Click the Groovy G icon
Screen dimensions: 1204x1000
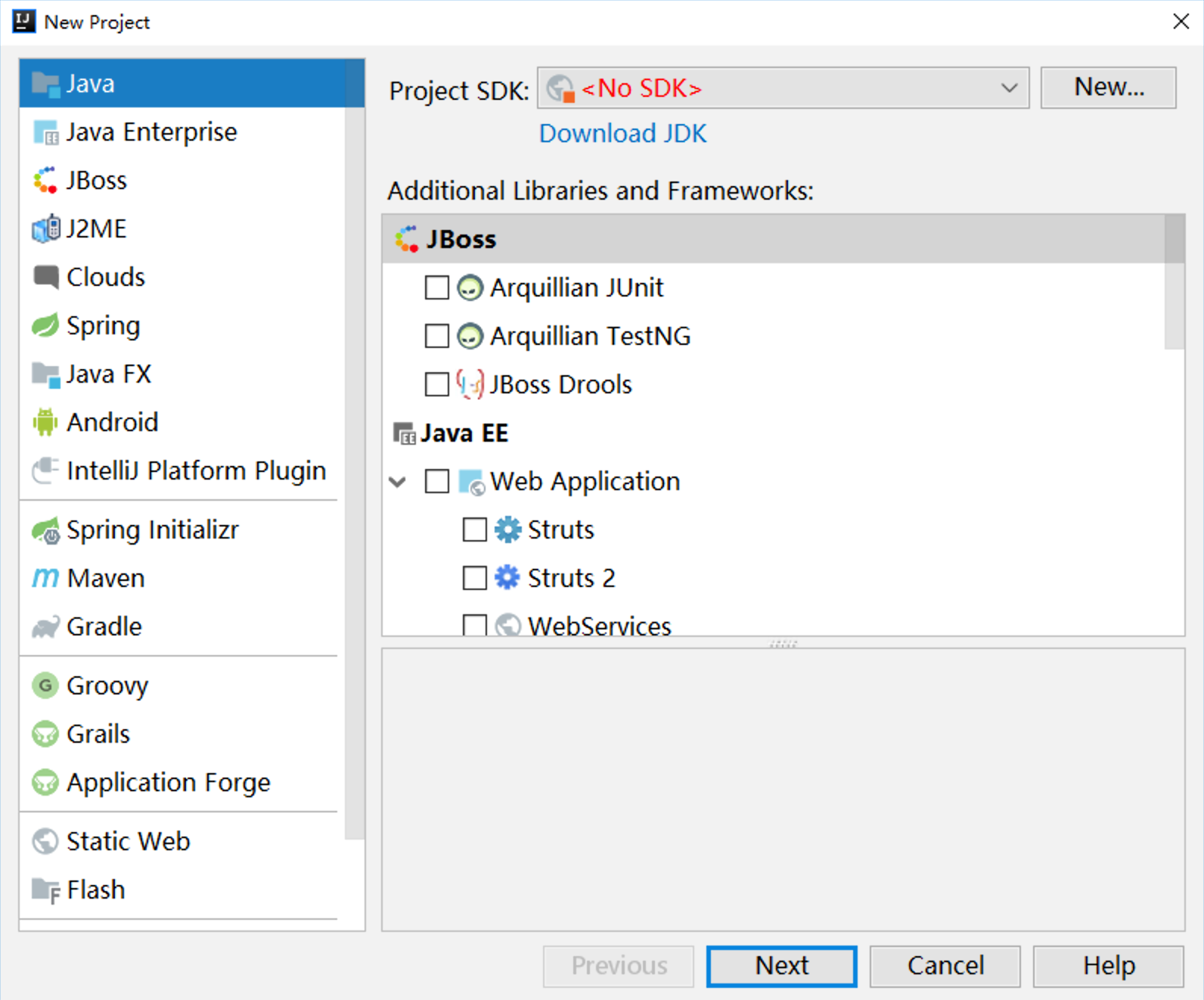45,685
